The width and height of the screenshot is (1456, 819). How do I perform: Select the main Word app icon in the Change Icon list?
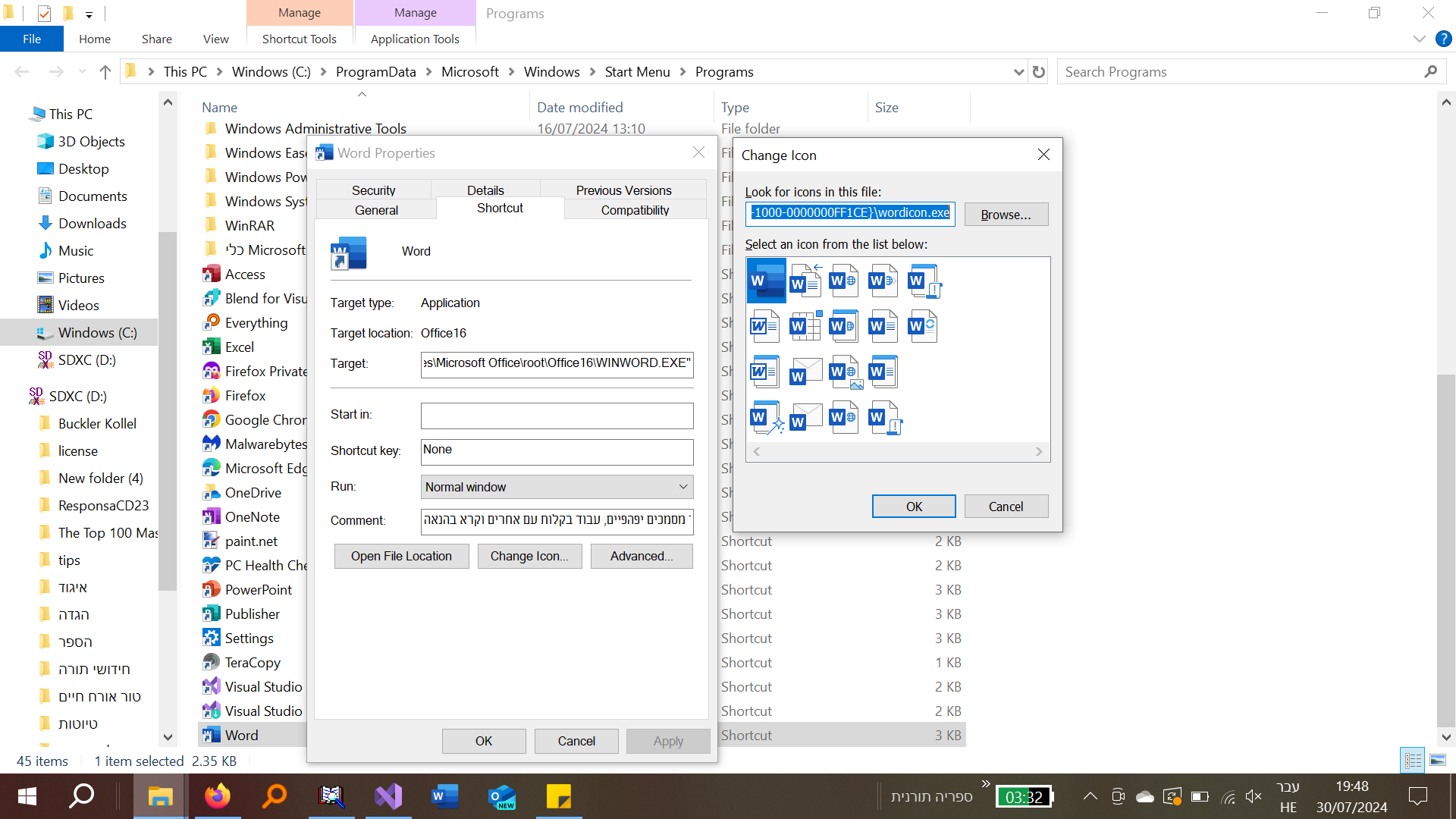tap(766, 281)
